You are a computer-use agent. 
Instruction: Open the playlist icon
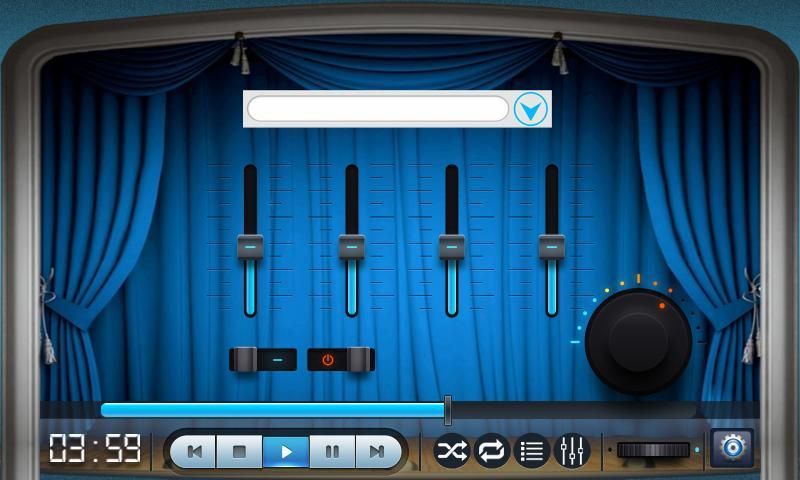pyautogui.click(x=532, y=451)
